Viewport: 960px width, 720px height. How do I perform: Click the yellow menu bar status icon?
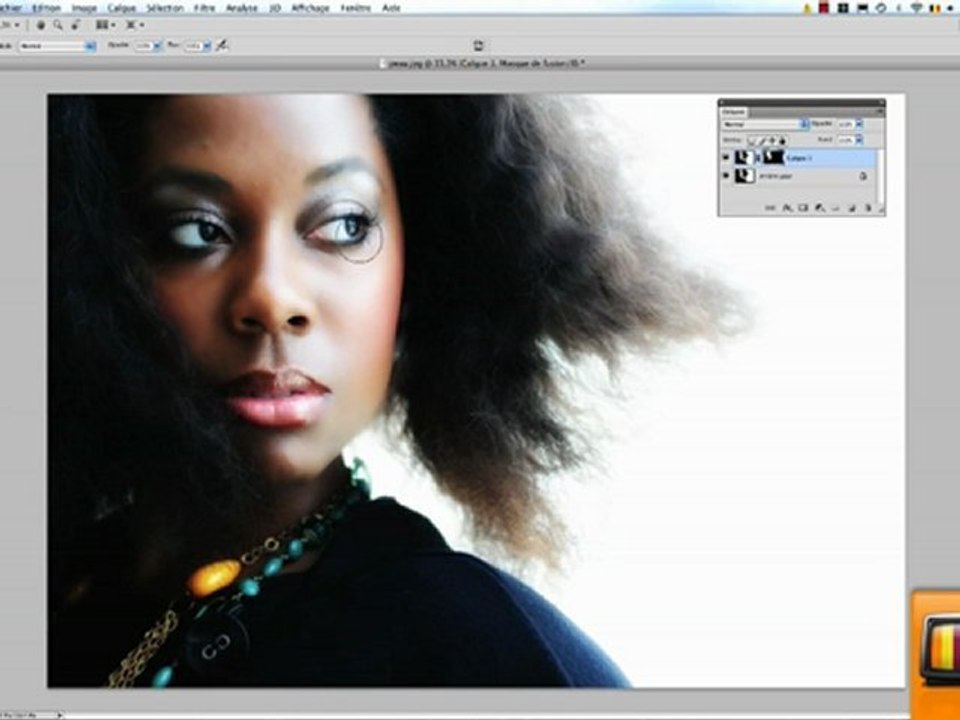click(807, 8)
